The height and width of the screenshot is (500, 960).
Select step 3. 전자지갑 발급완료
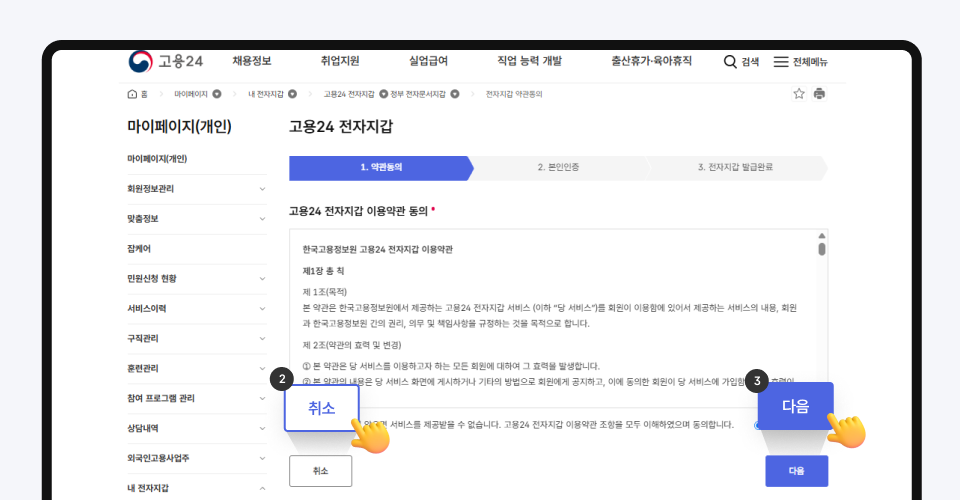735,168
